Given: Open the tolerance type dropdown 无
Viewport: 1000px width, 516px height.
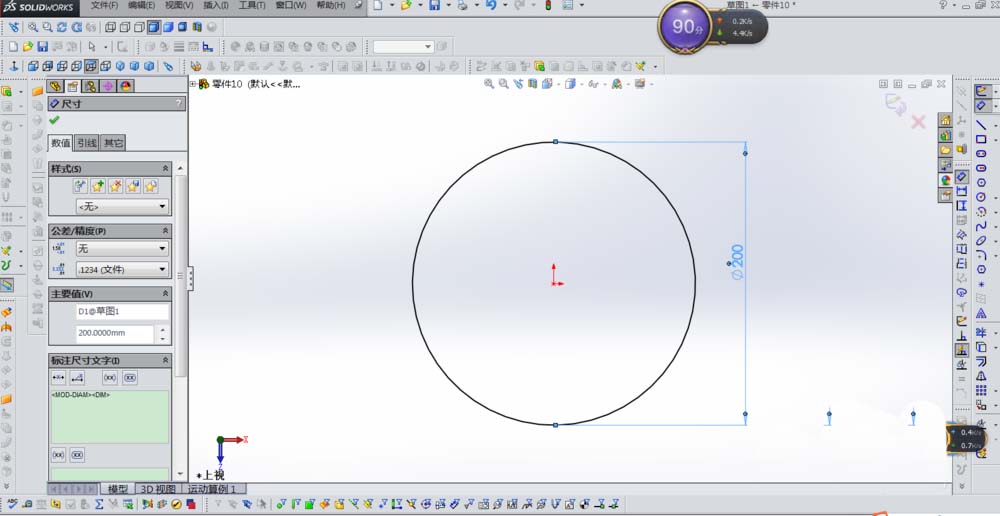Looking at the screenshot, I should point(122,249).
